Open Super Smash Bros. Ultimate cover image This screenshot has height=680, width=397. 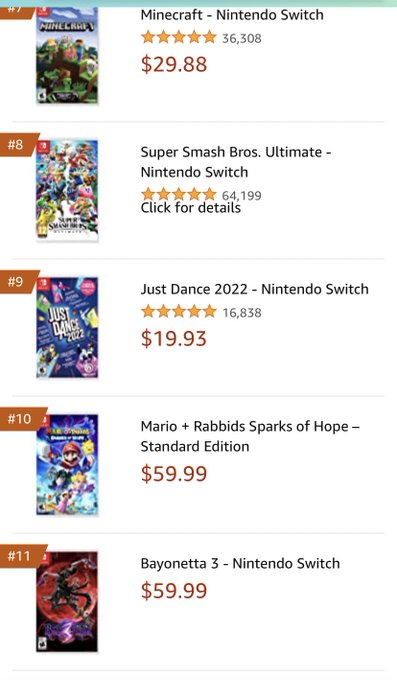coord(67,190)
